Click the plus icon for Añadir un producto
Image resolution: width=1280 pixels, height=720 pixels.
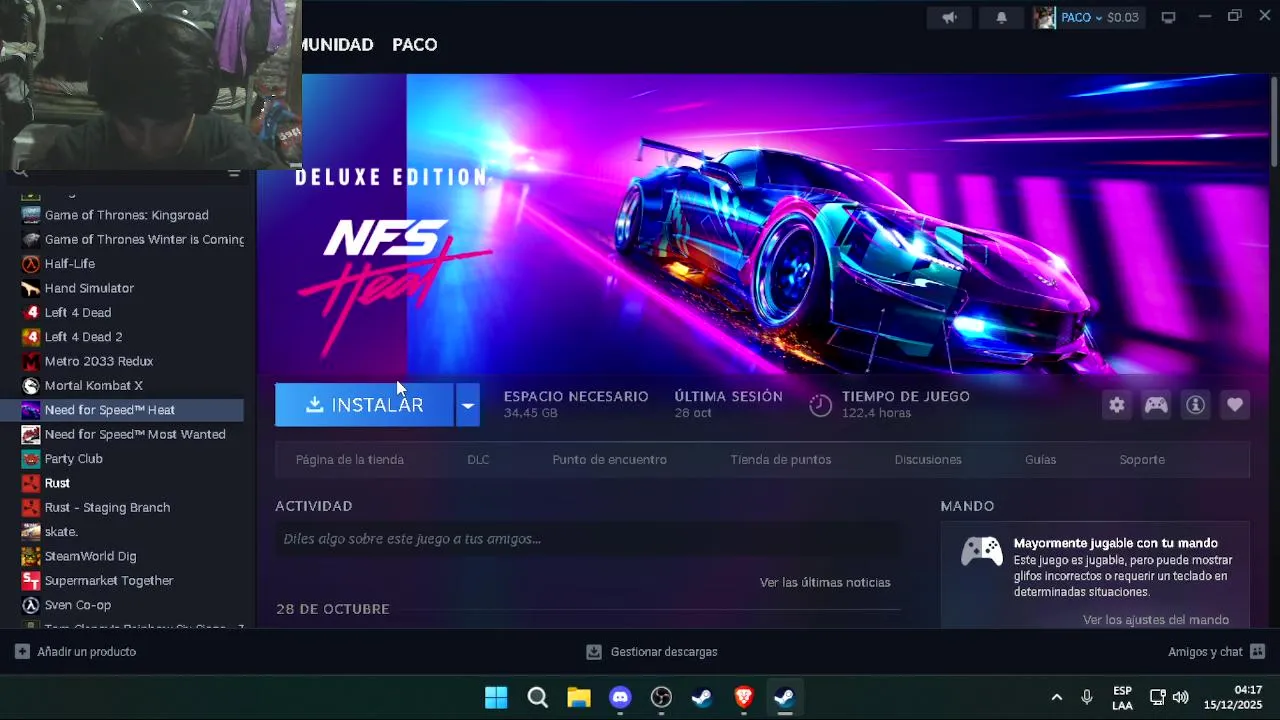click(22, 652)
